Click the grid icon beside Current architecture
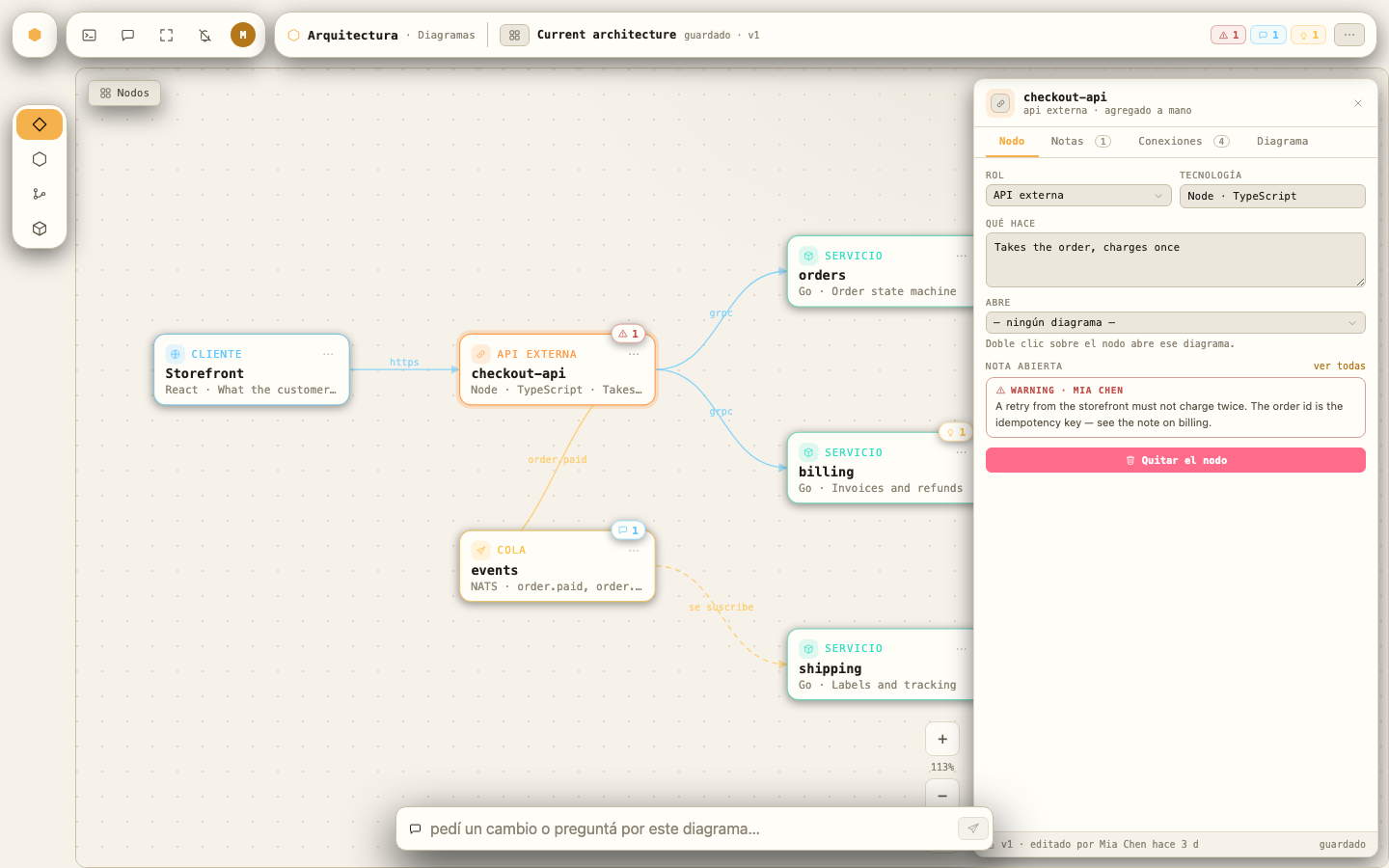This screenshot has height=868, width=1389. coord(514,35)
